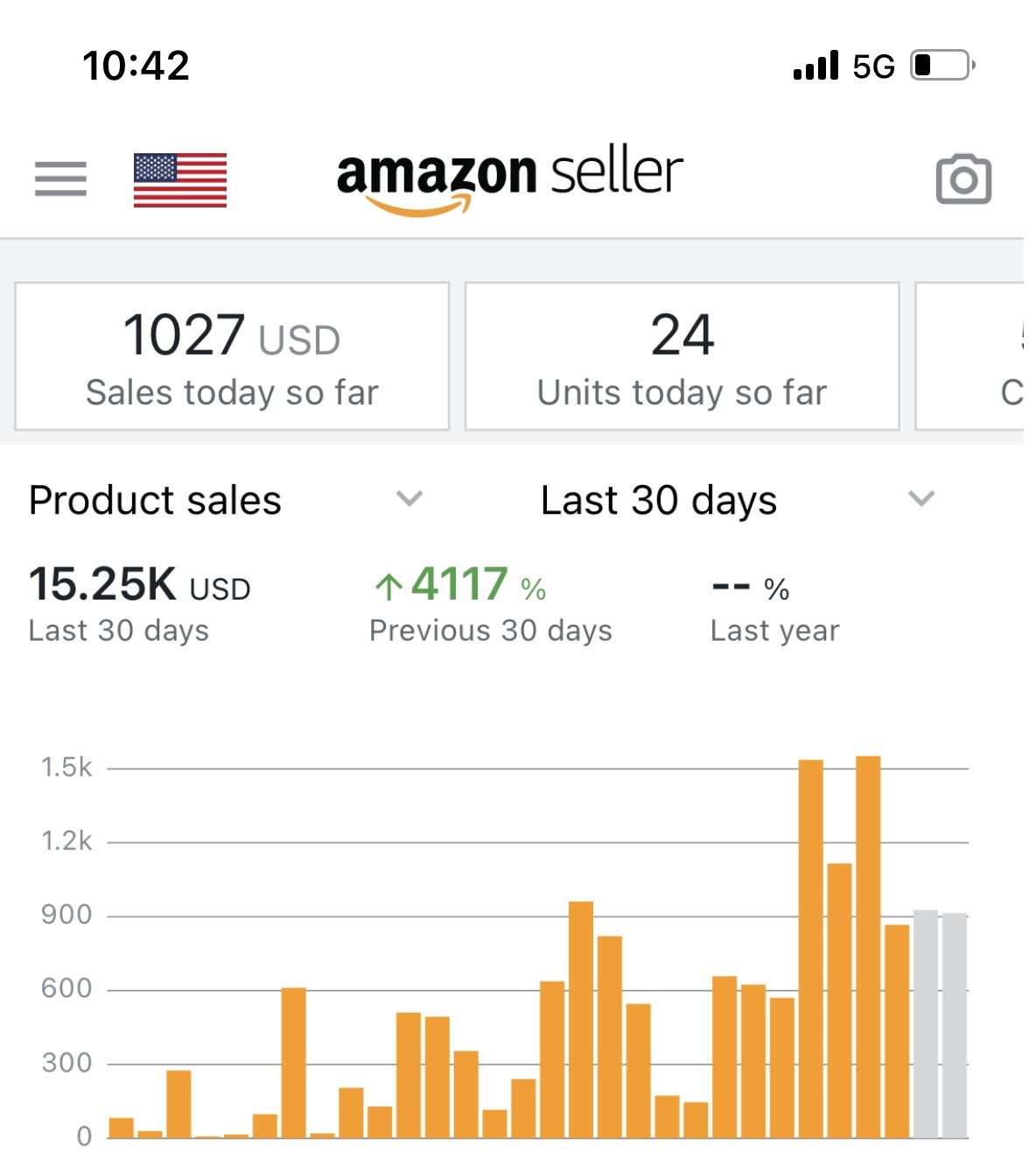Screen dimensions: 1036x1152
Task: Expand the Product sales dropdown chevron
Action: [x=409, y=499]
